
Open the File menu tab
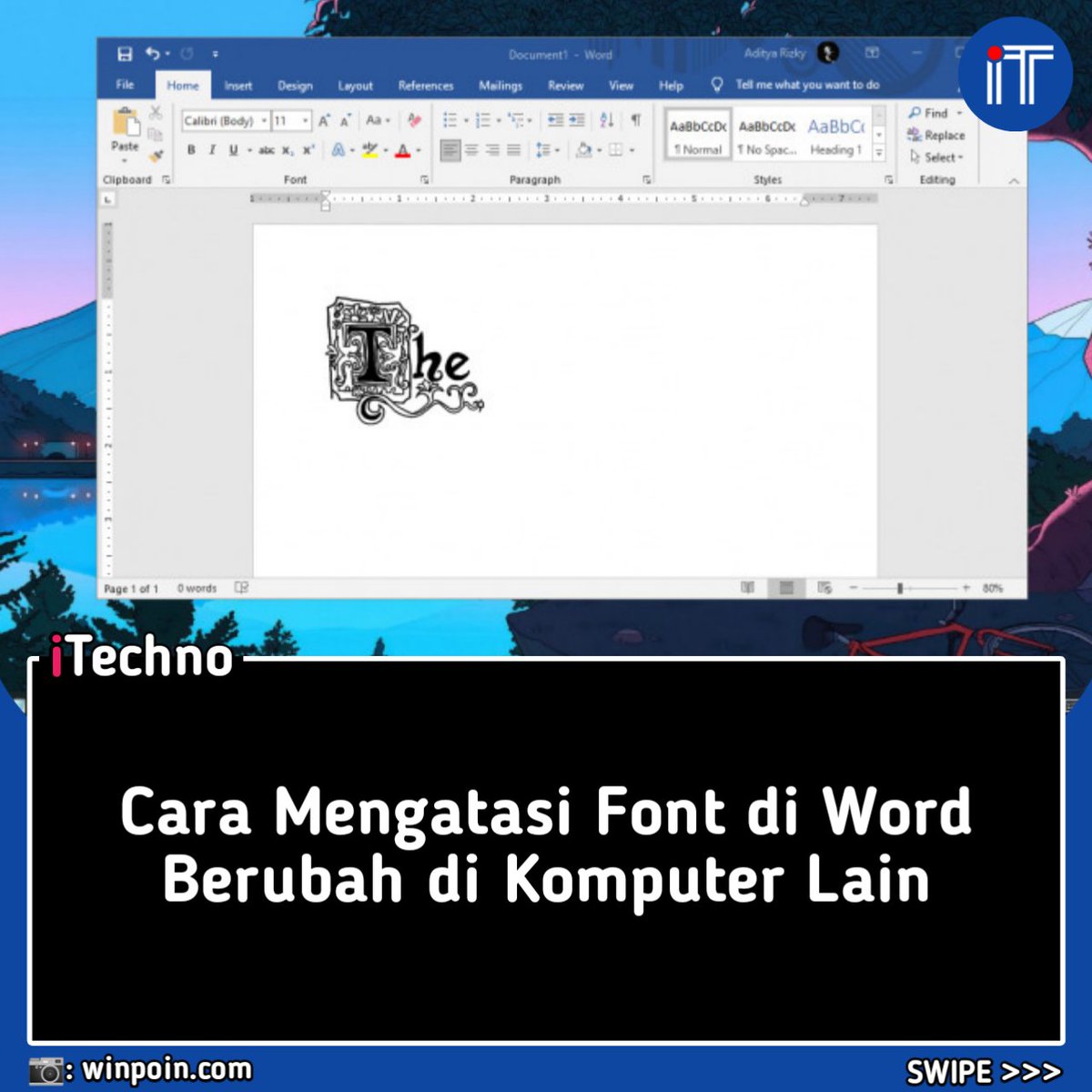coord(126,85)
